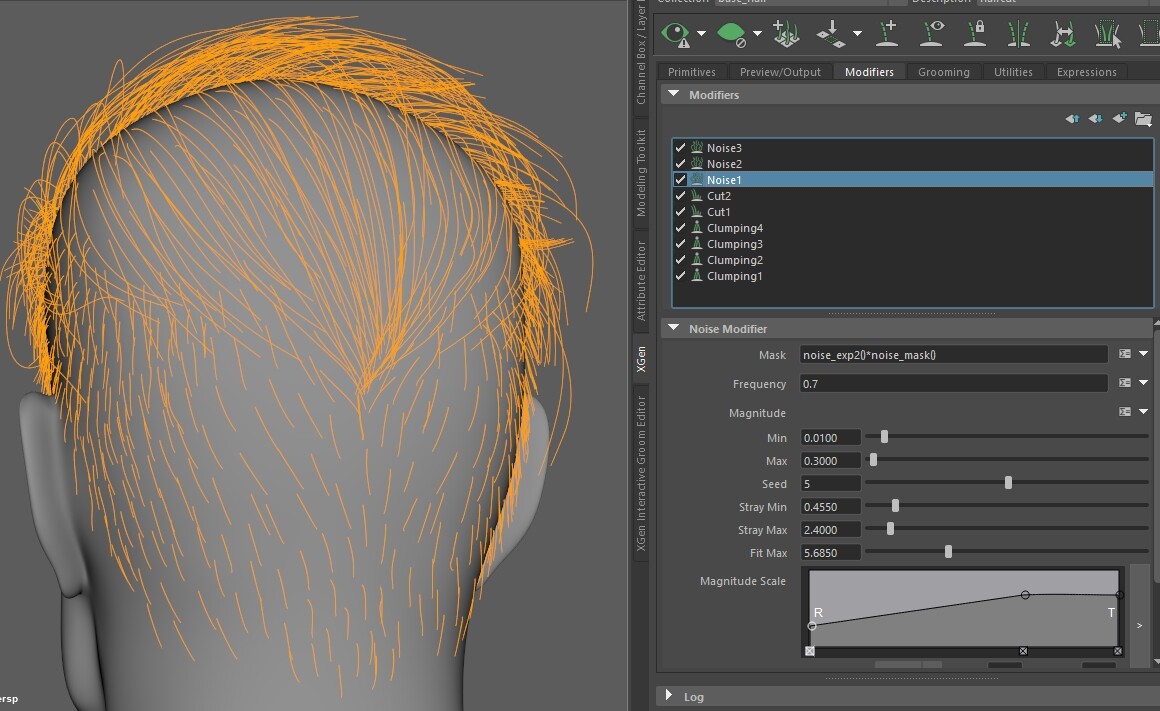Click the add guide plus icon
This screenshot has width=1160, height=711.
point(887,34)
